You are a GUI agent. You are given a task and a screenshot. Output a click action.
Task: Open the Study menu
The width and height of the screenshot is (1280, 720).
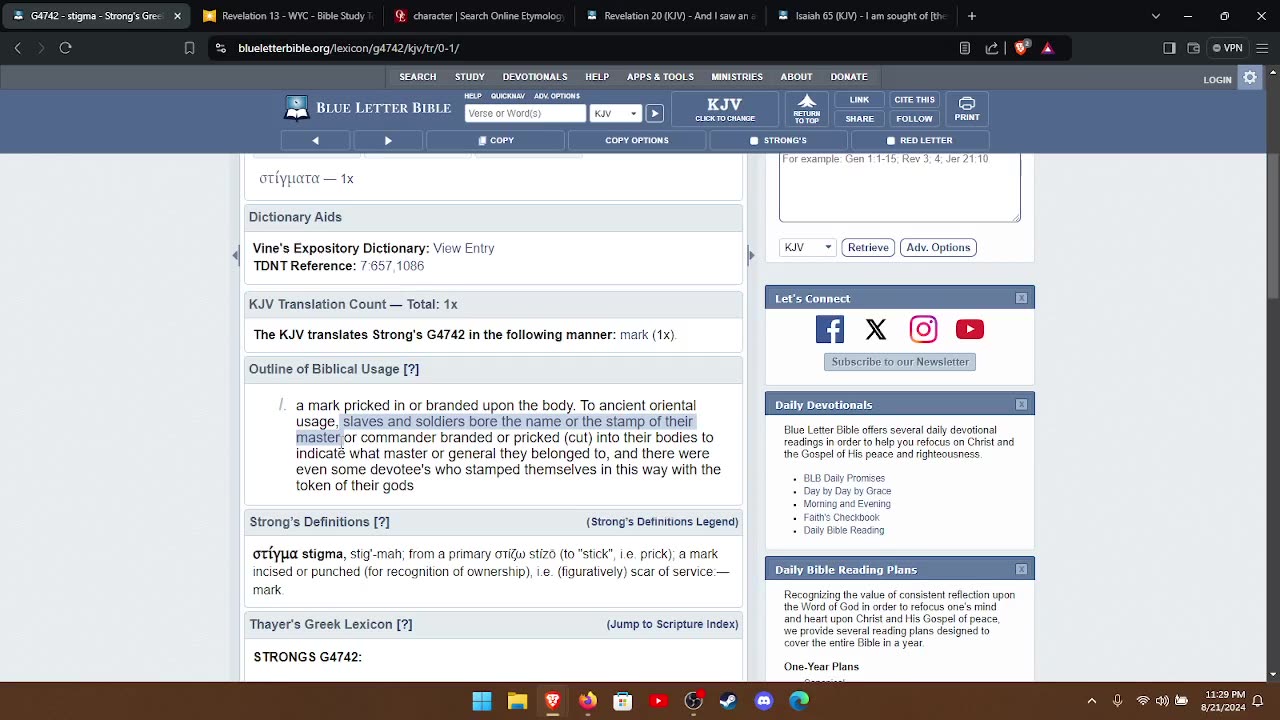point(470,77)
